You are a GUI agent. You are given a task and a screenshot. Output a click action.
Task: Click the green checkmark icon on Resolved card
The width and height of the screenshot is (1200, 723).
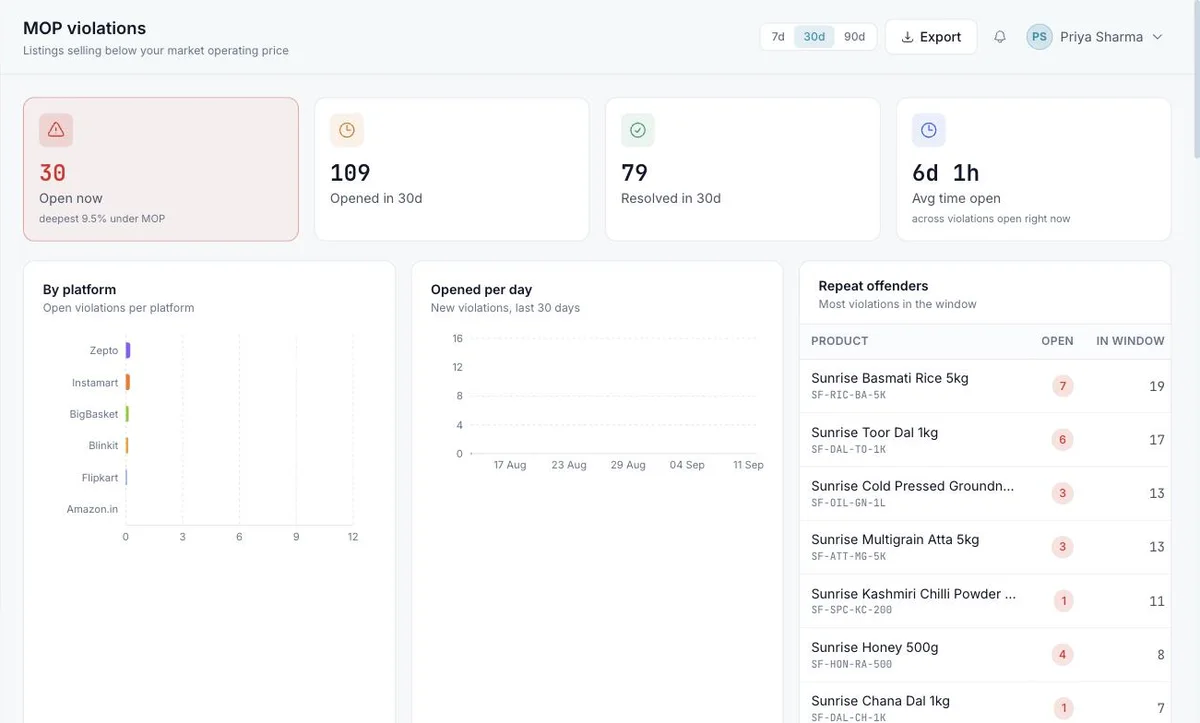point(638,130)
